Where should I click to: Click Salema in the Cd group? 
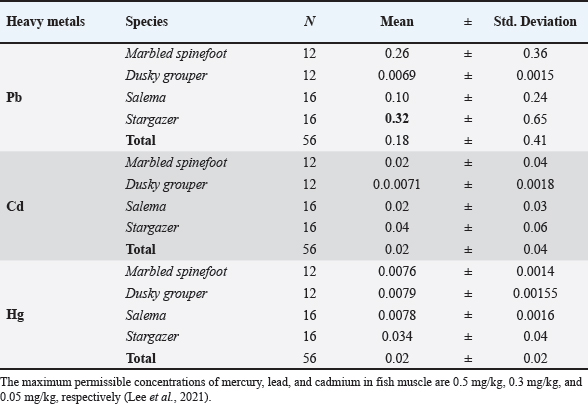[146, 206]
